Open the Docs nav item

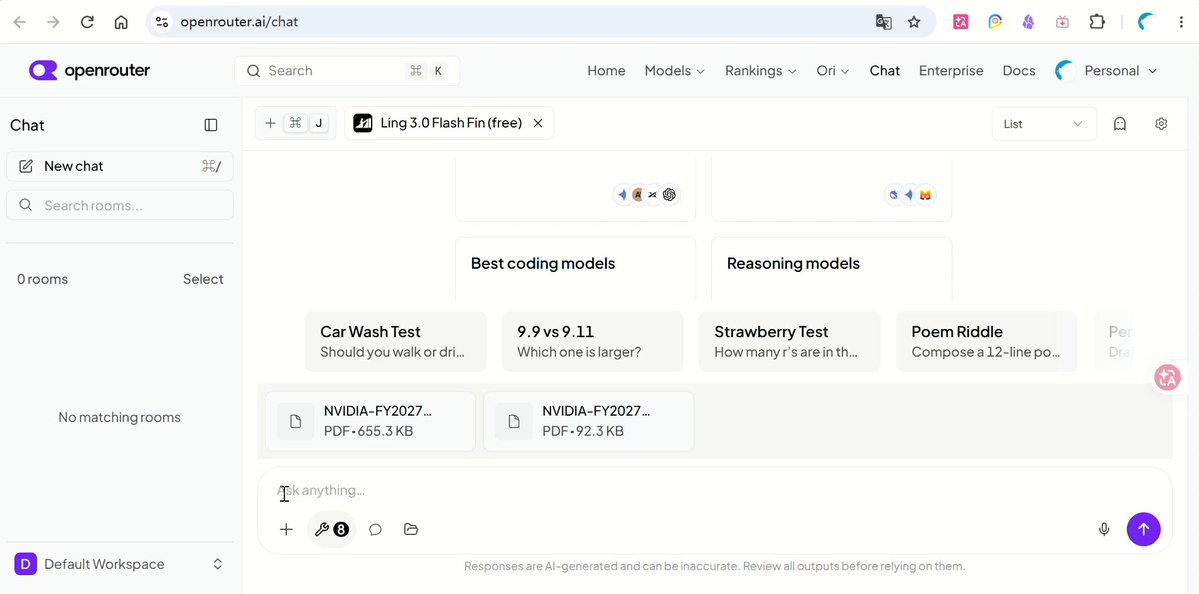1019,70
